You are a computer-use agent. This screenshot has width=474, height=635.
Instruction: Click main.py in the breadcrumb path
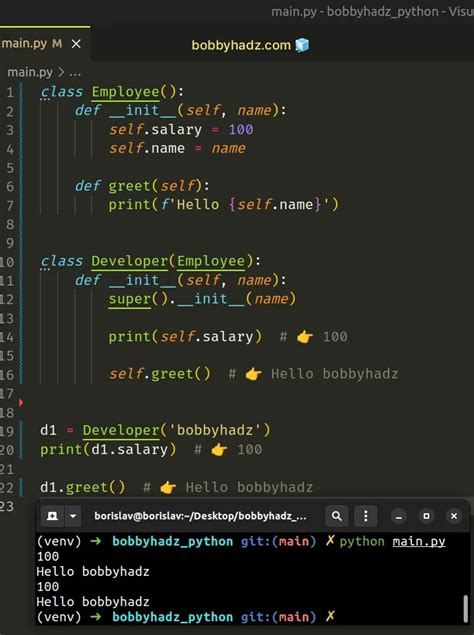click(x=30, y=72)
